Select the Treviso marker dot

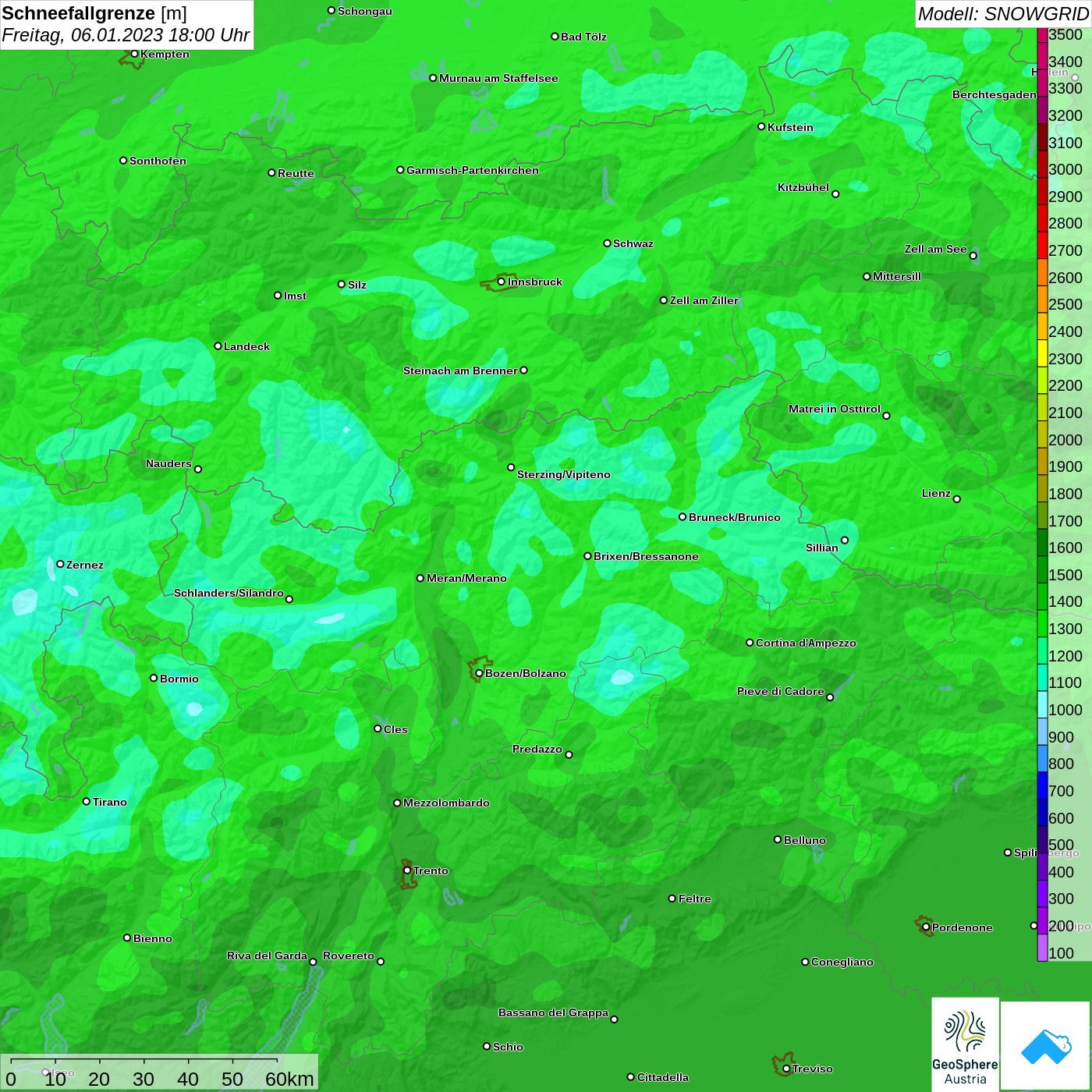pyautogui.click(x=786, y=1069)
